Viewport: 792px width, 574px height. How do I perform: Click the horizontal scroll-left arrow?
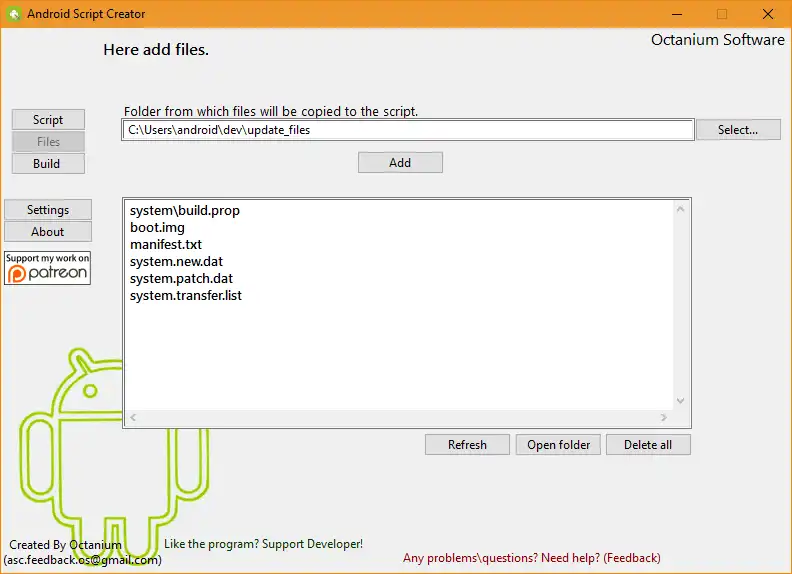pyautogui.click(x=133, y=417)
